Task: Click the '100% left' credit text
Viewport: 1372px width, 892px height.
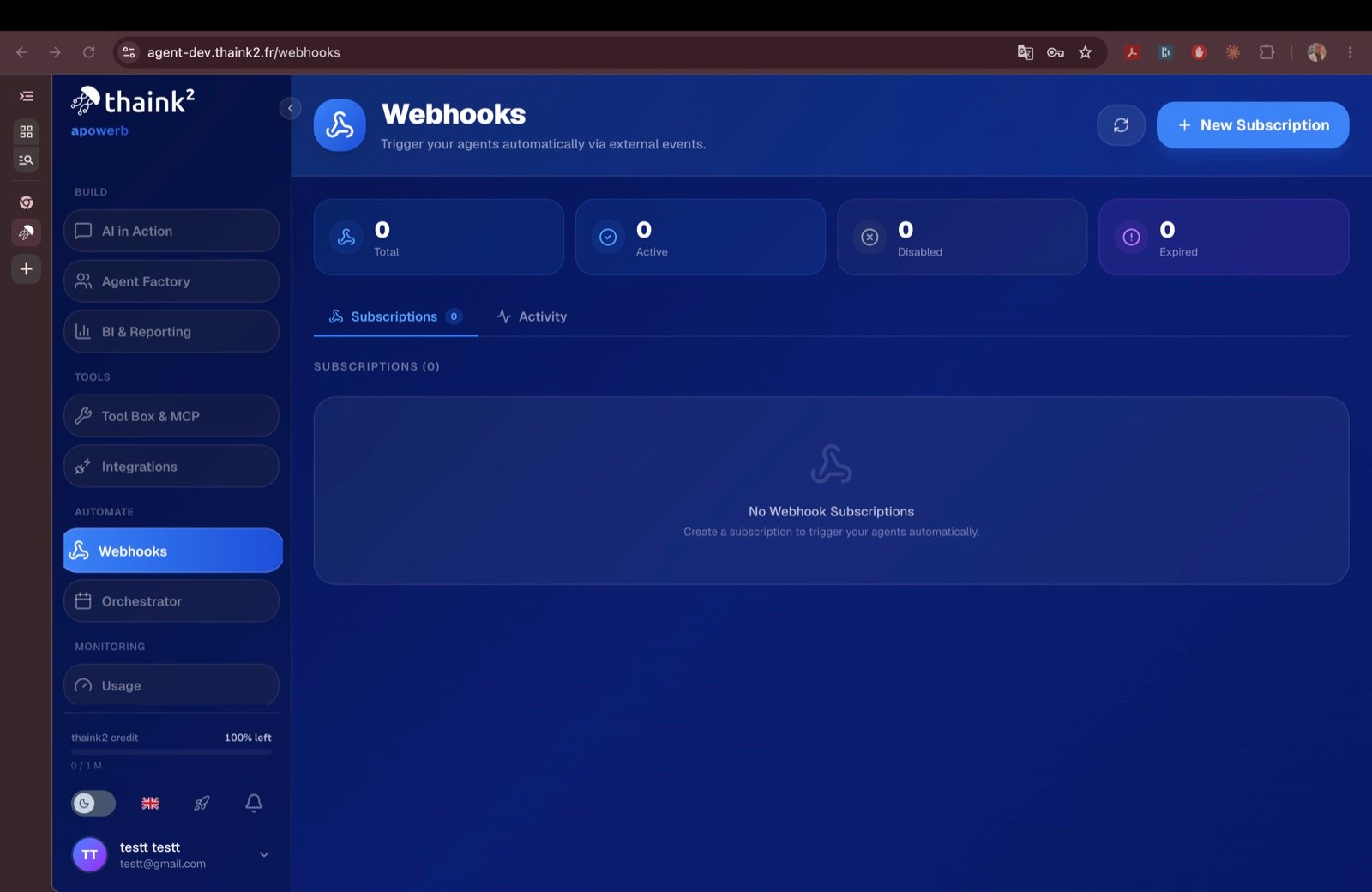Action: tap(248, 738)
